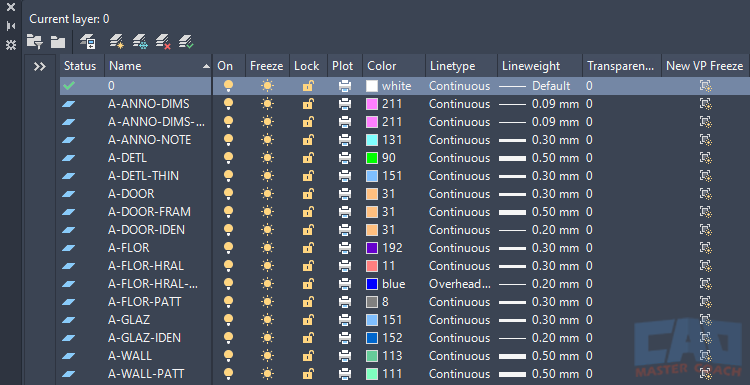Change lineweight of A-WALL layer
750x385 pixels.
tap(539, 356)
